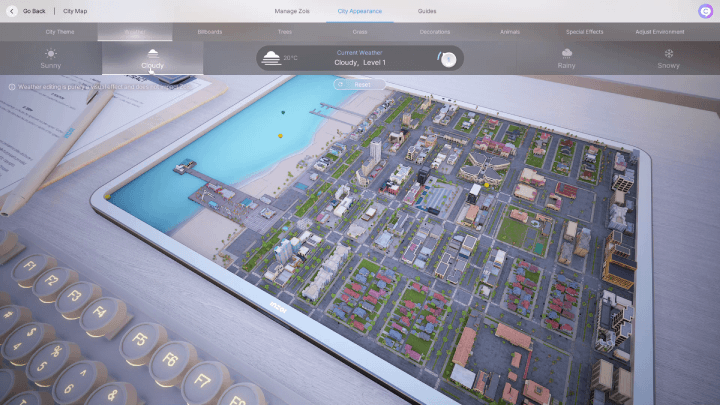Select the Cloudy weather option

tap(152, 58)
